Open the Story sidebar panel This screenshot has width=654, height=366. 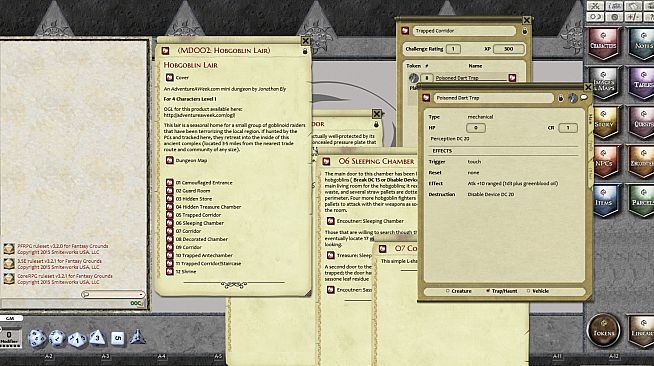(603, 122)
